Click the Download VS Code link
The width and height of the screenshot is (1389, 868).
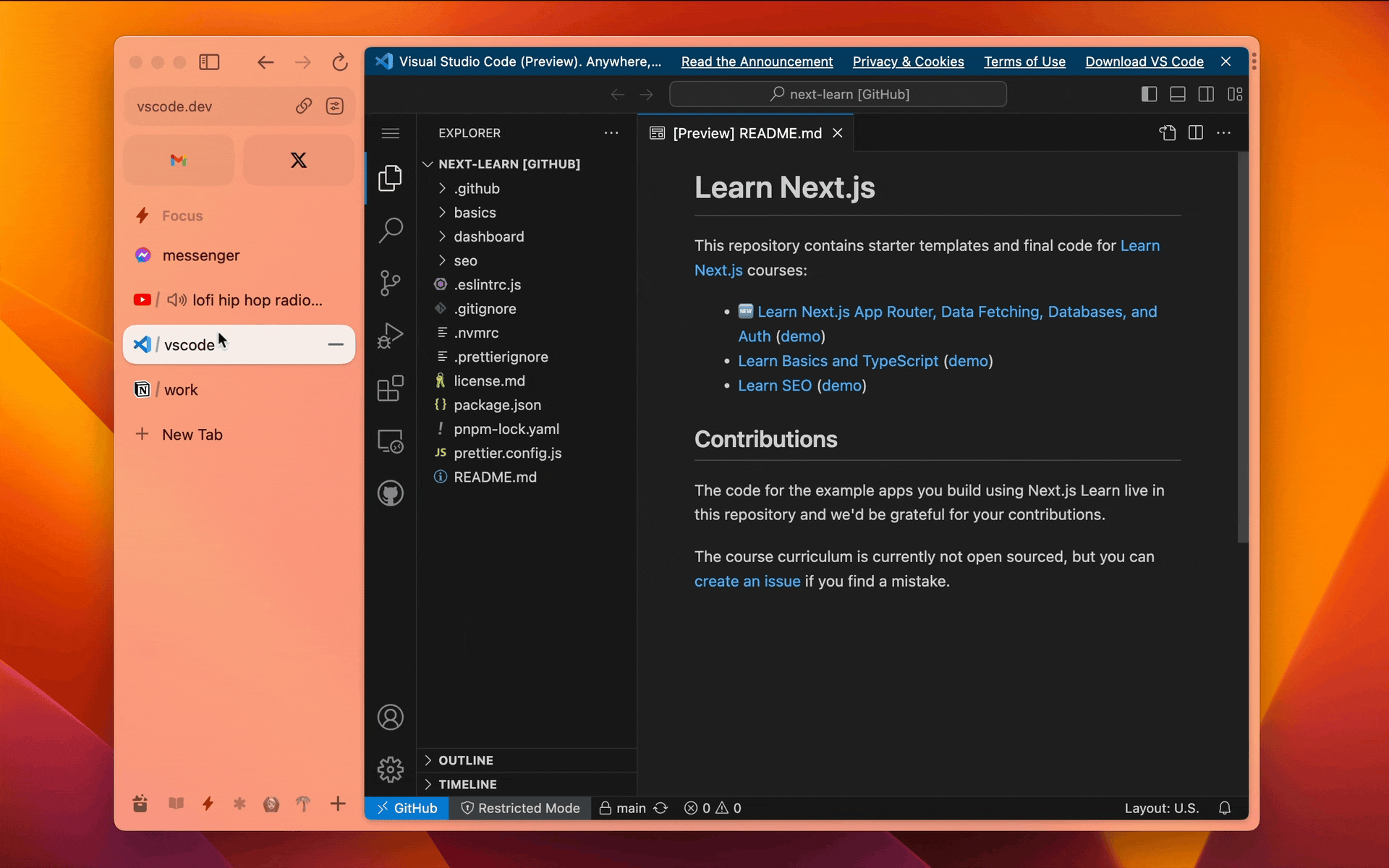coord(1144,62)
